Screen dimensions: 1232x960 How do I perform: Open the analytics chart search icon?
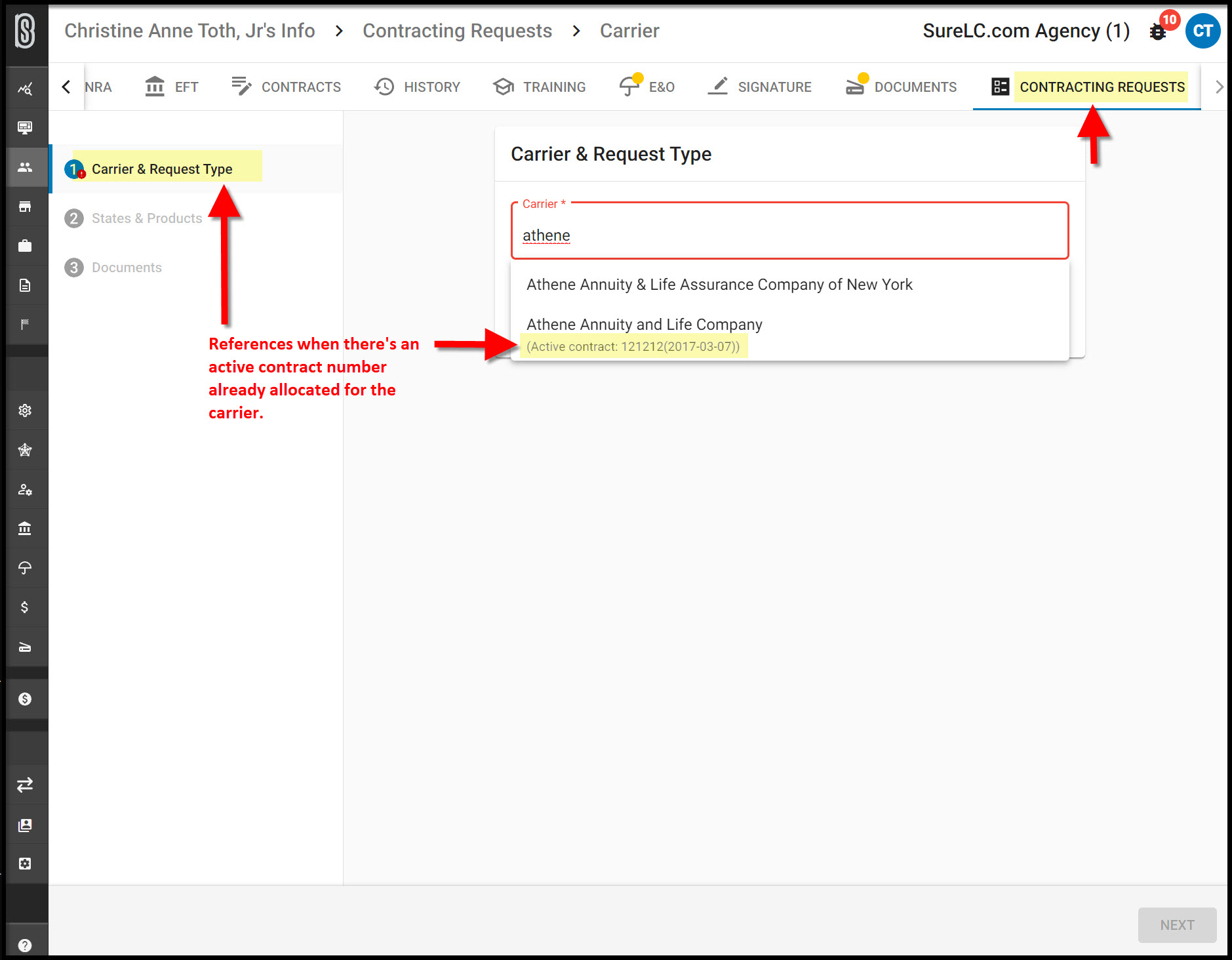(25, 89)
